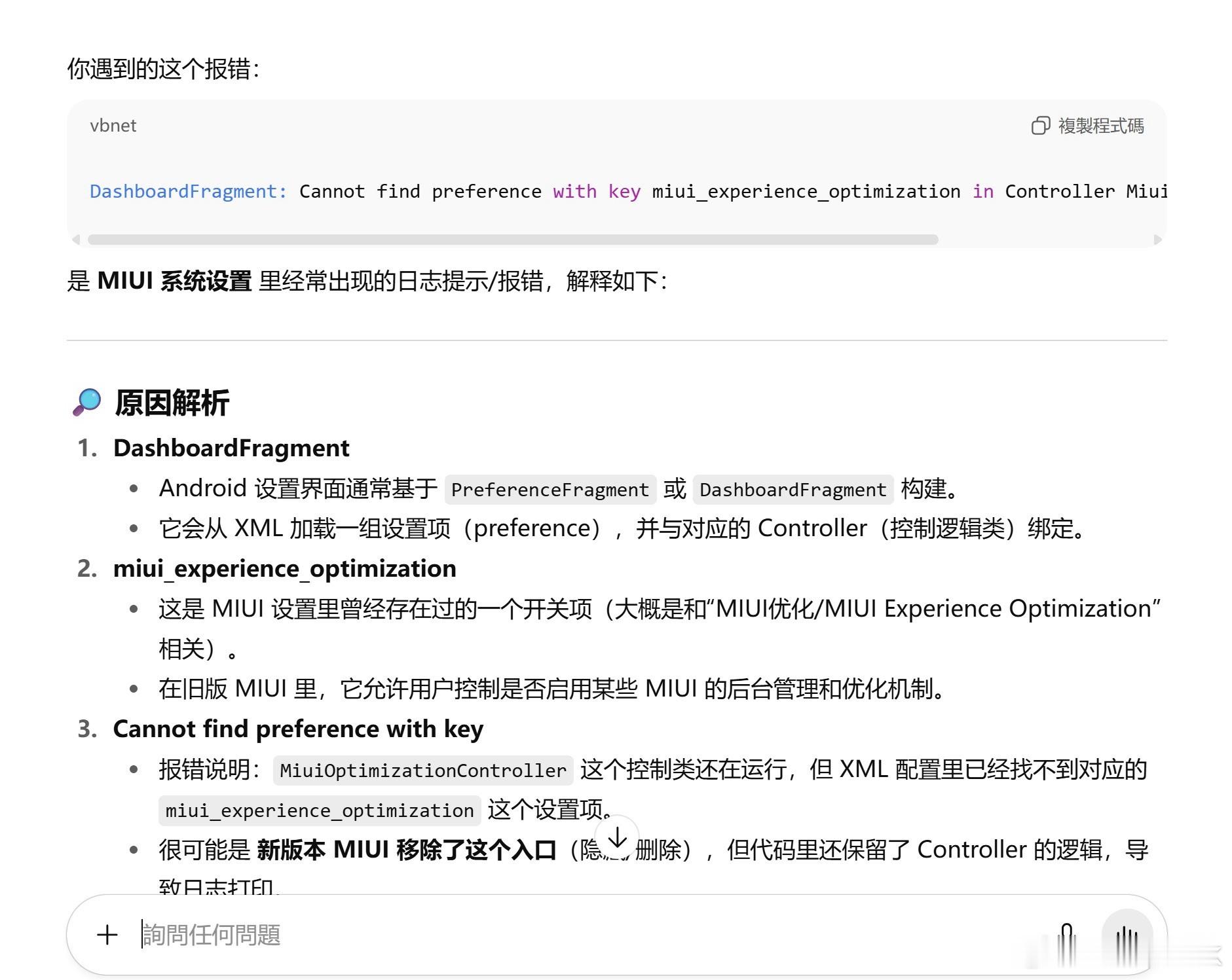Click the vbnet language label

113,126
